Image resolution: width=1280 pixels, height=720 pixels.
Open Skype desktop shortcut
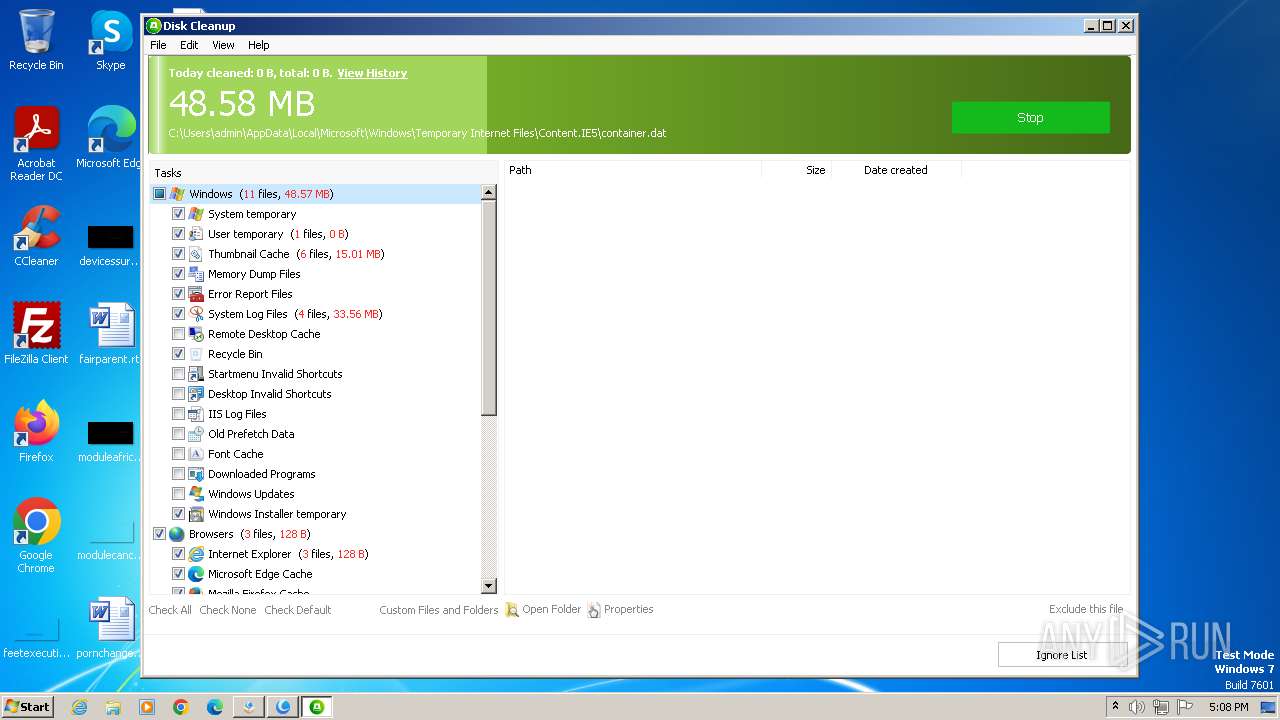(x=111, y=40)
